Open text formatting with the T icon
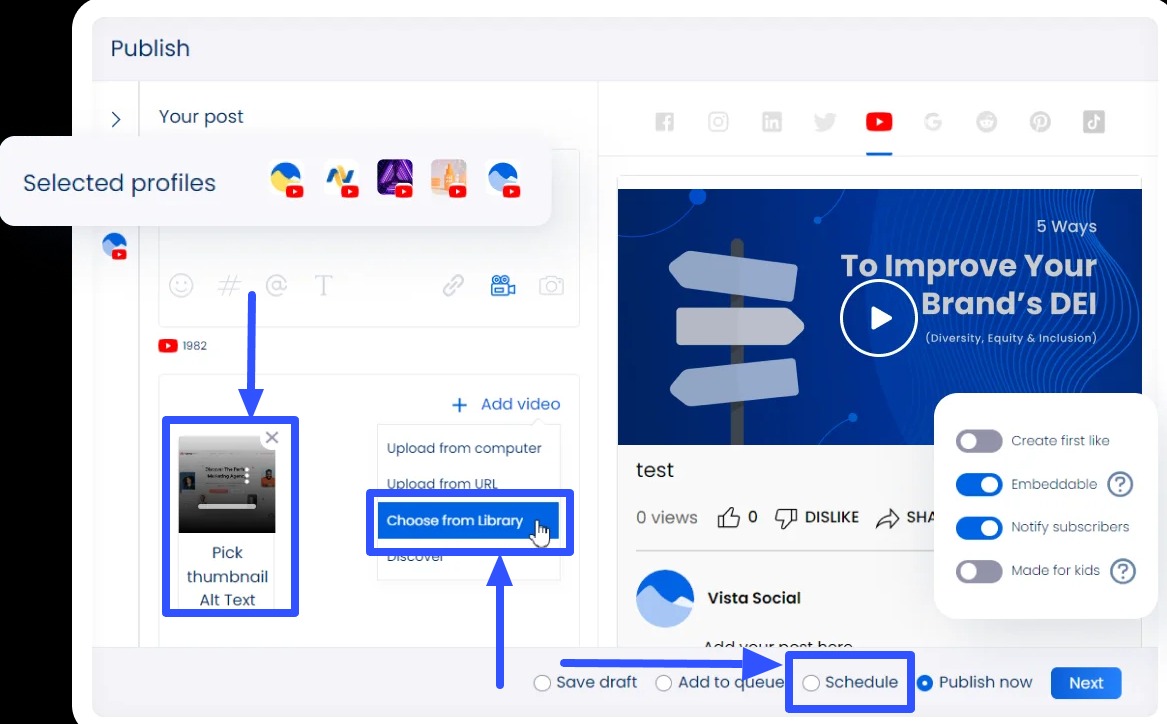 click(x=324, y=285)
